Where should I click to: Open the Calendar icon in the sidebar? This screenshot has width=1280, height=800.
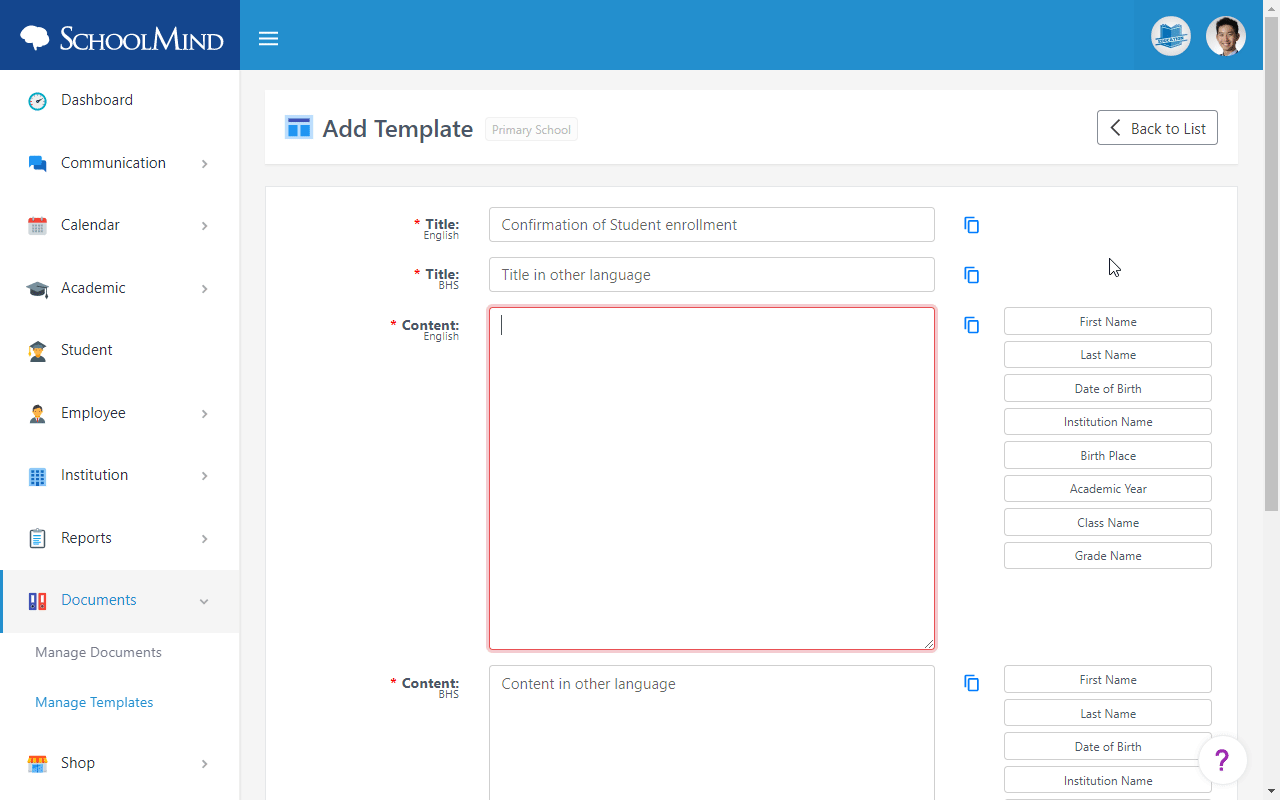pyautogui.click(x=37, y=225)
